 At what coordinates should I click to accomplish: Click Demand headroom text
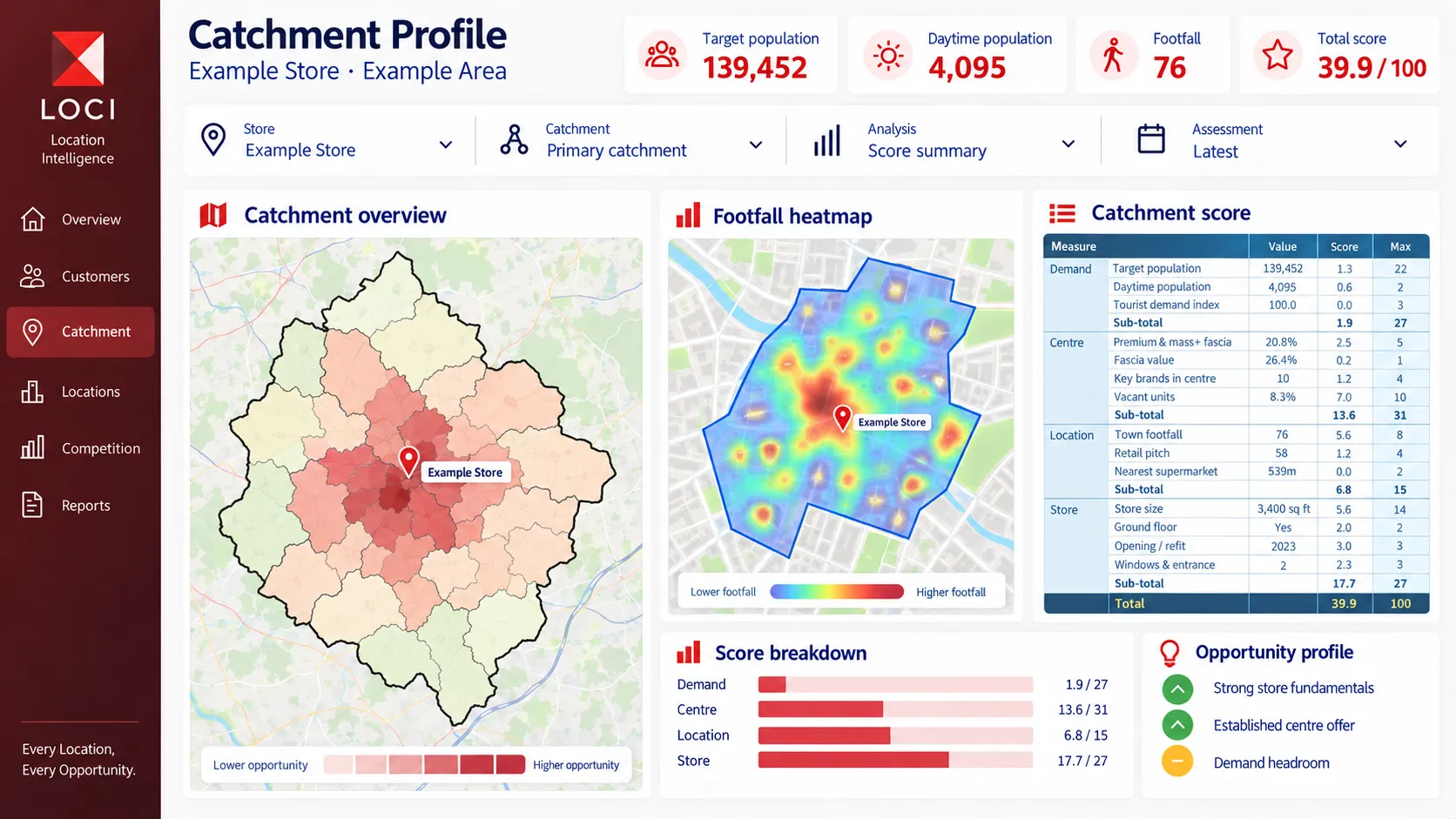click(x=1271, y=763)
